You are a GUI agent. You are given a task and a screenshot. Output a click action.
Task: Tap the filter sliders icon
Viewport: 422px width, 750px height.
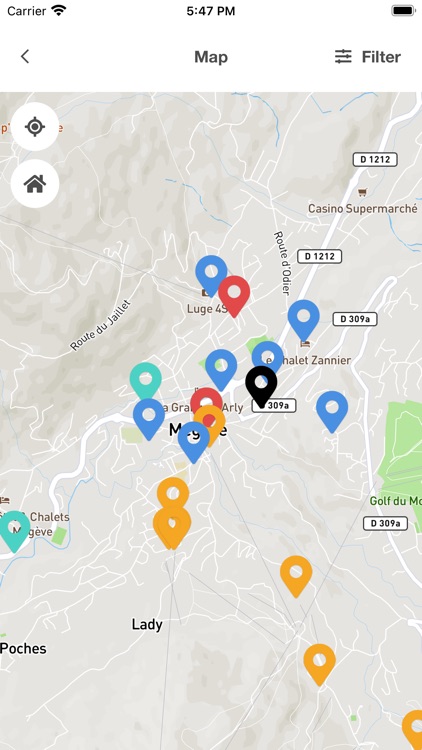tap(343, 56)
